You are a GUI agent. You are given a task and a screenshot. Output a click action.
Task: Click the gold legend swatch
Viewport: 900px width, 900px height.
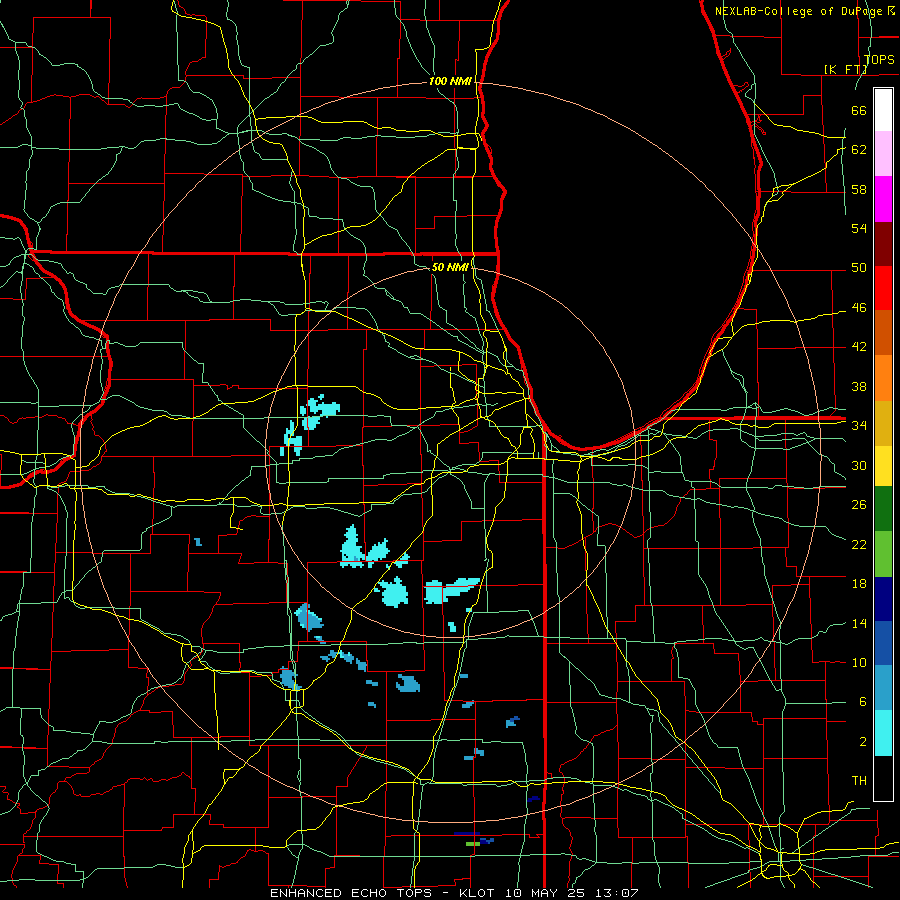883,423
